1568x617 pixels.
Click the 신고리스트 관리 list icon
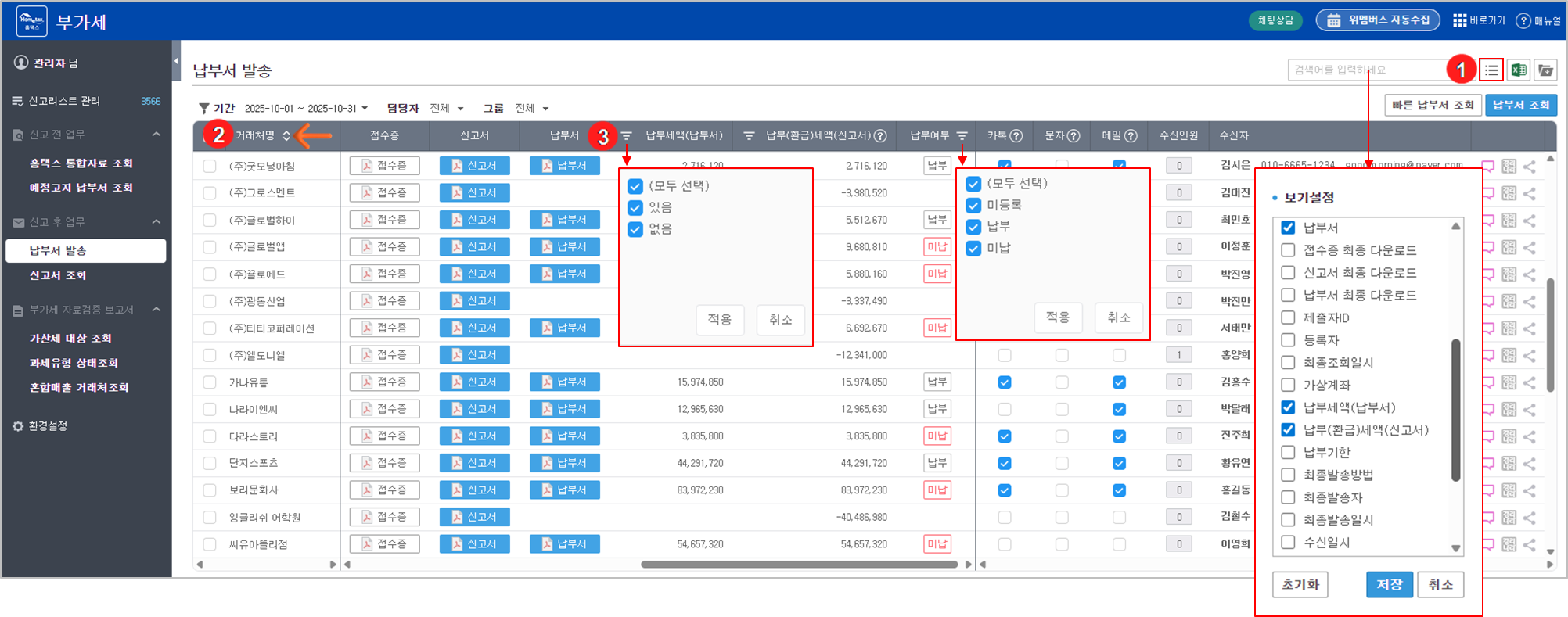[x=18, y=101]
